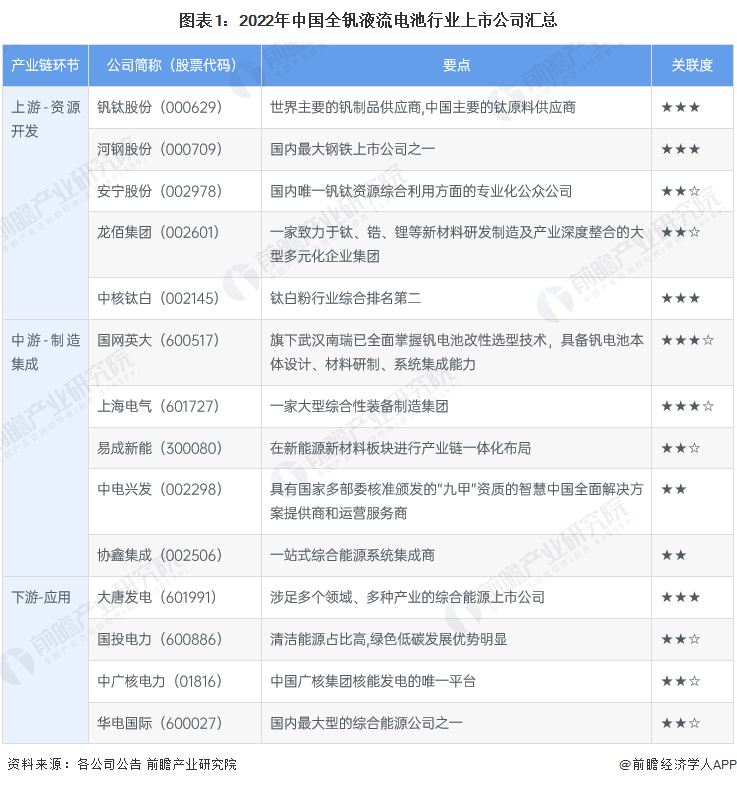
Task: Click star rating in 河钢股份 row
Action: (680, 149)
